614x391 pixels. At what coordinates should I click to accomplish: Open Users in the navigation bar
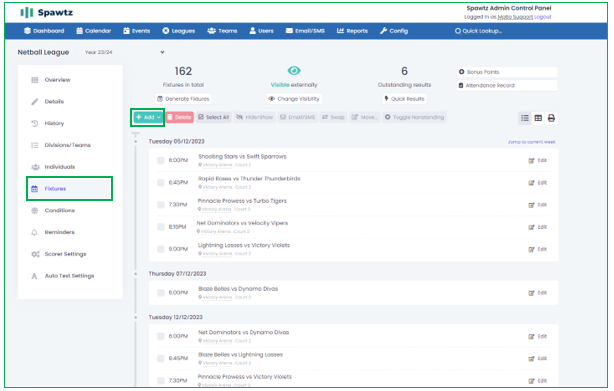pos(262,31)
